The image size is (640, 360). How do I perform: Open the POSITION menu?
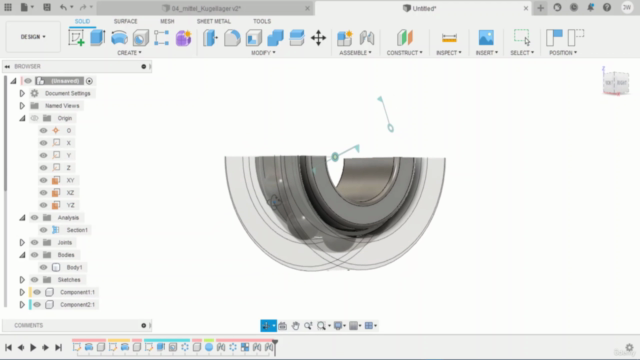pos(563,53)
